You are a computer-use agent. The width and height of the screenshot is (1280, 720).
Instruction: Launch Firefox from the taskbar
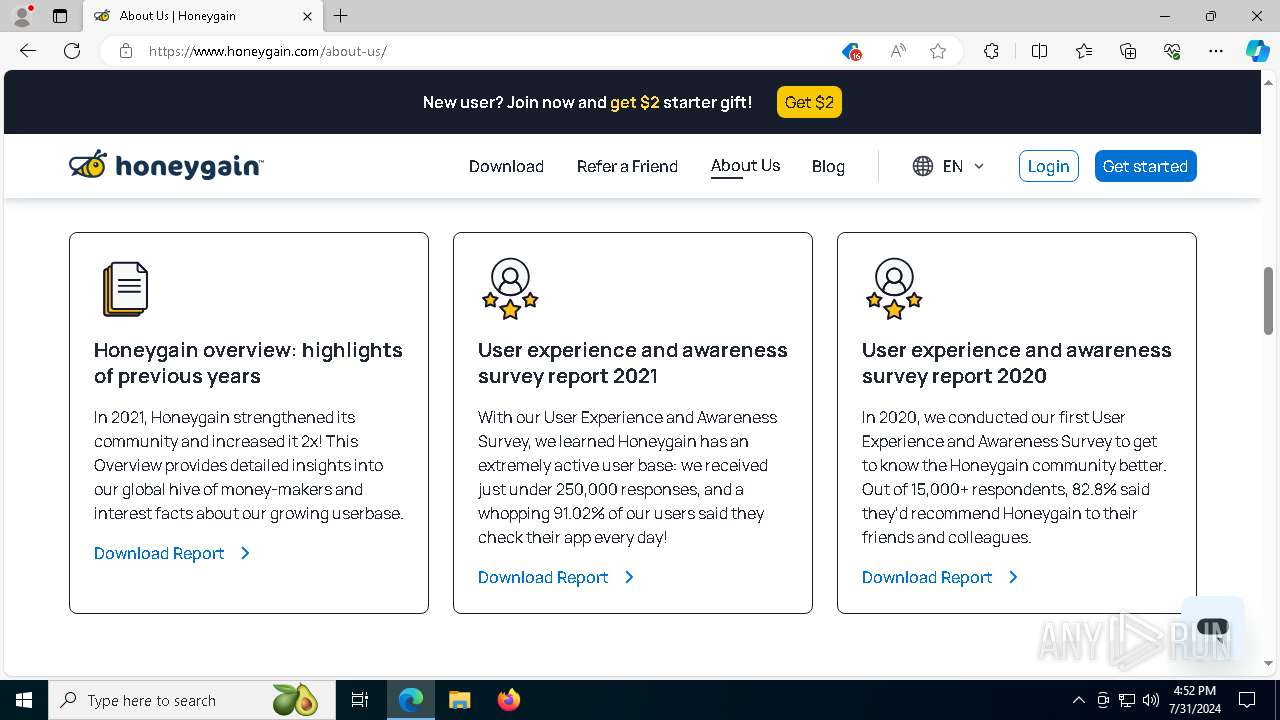[509, 700]
